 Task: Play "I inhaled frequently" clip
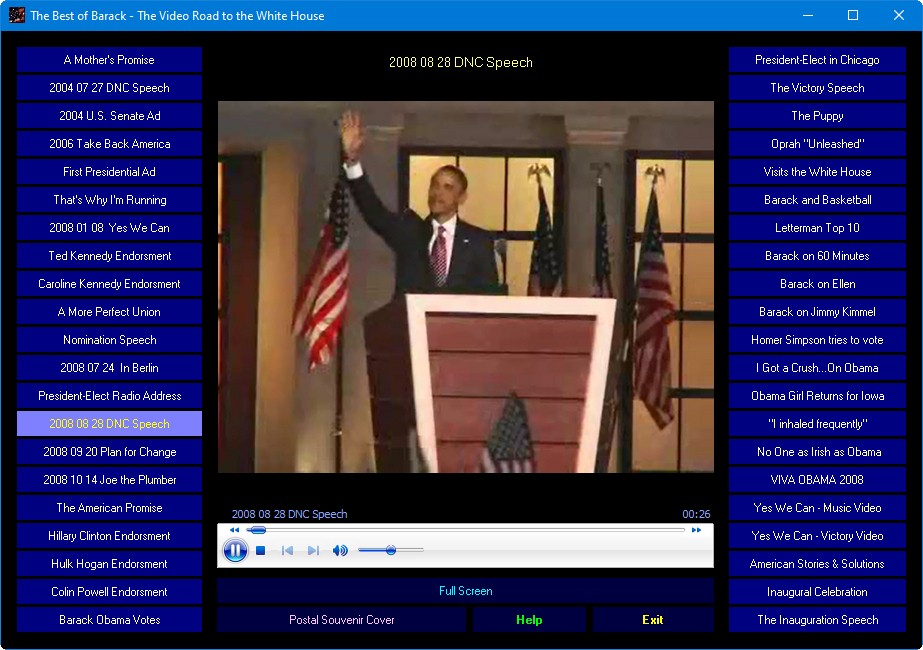pyautogui.click(x=817, y=423)
